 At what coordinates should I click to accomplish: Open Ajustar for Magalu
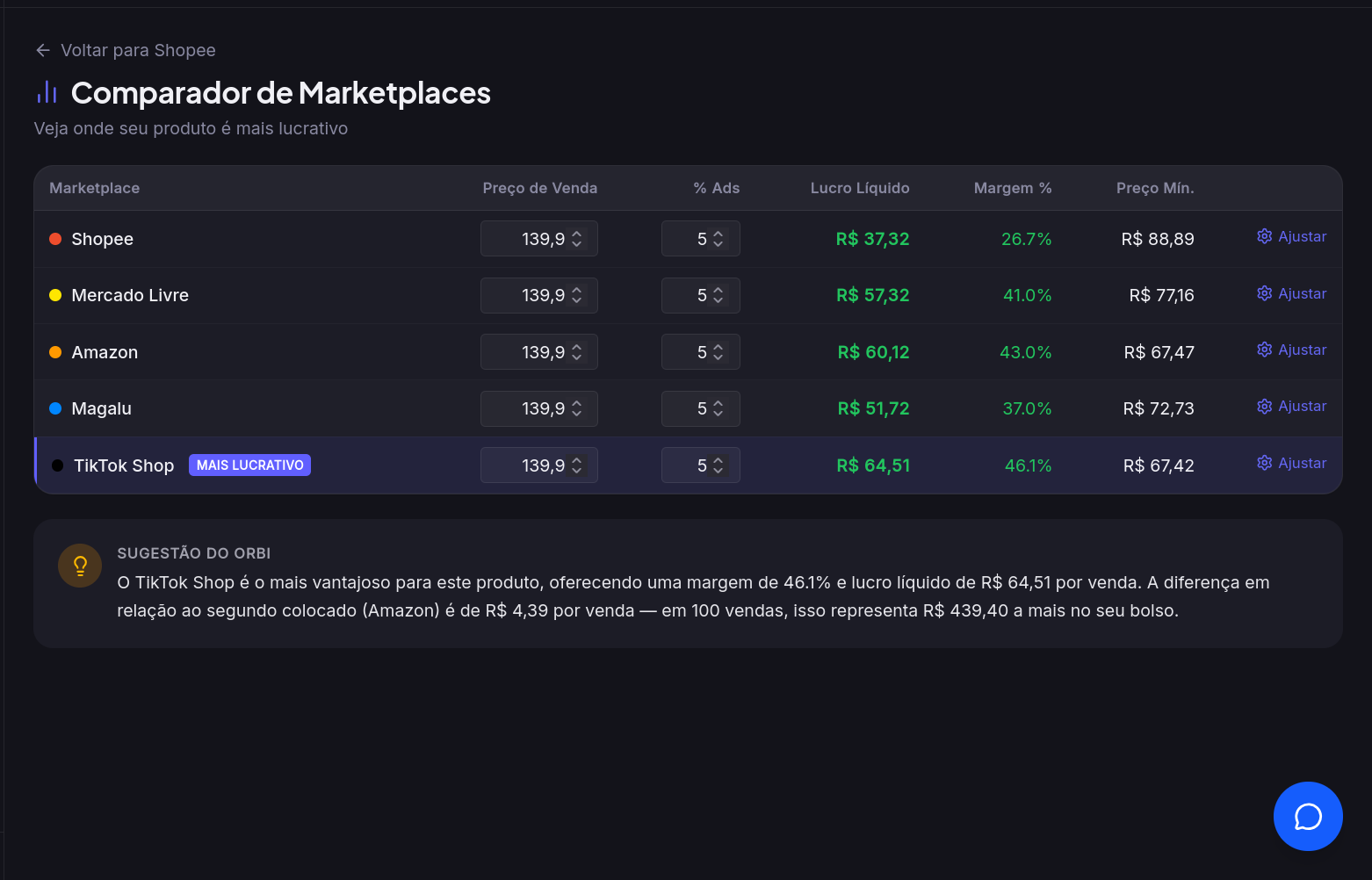(1291, 406)
